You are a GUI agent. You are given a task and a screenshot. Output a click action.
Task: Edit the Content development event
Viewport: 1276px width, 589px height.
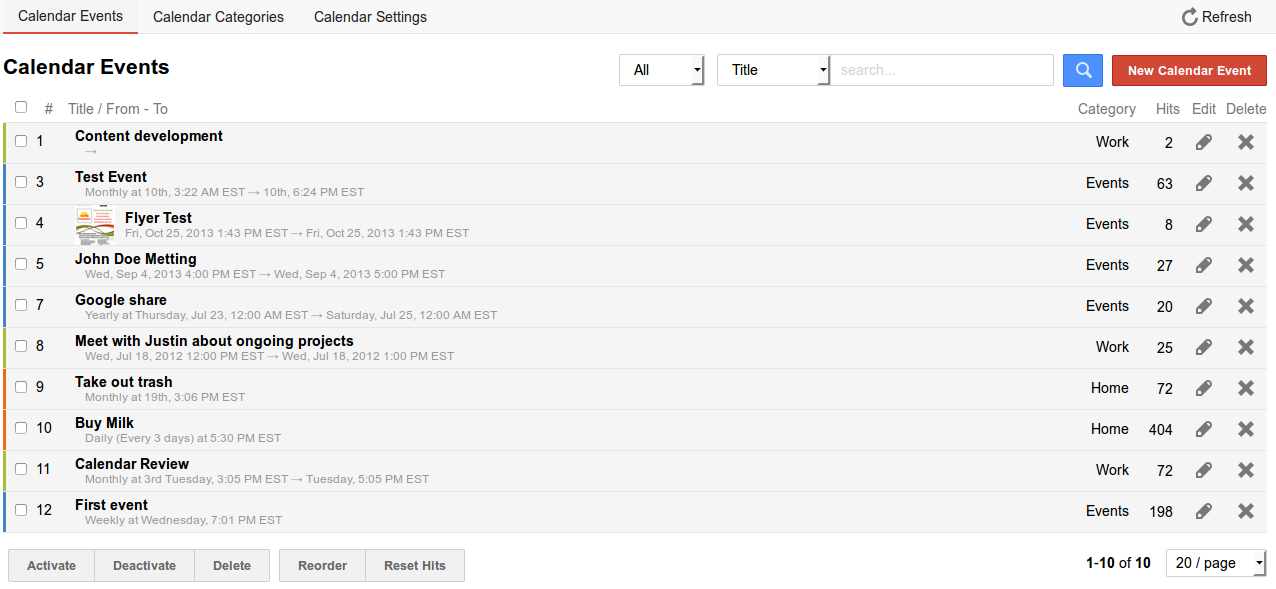(1204, 142)
